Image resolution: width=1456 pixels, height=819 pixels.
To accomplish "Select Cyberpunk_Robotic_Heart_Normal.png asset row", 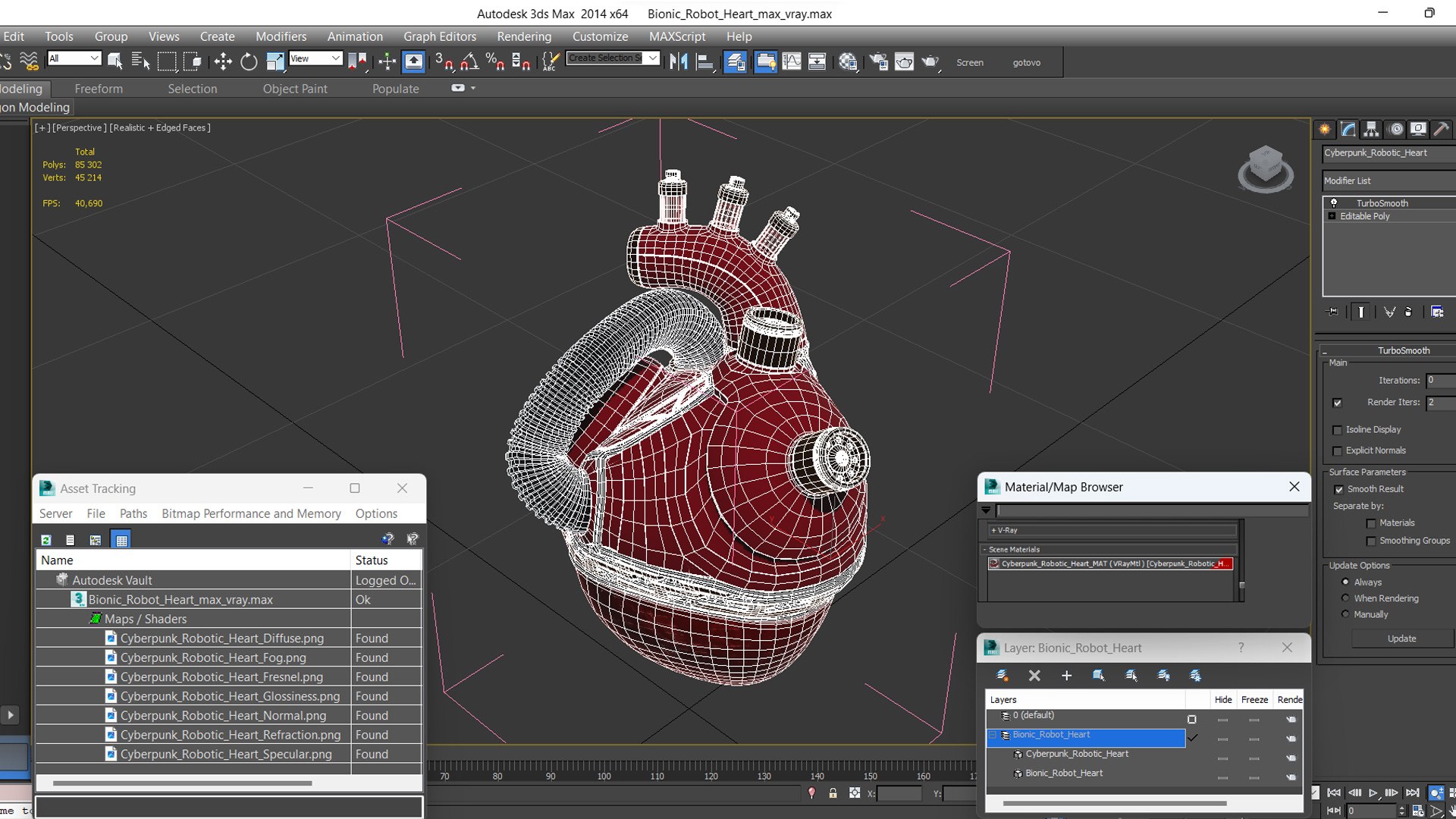I will tap(228, 715).
